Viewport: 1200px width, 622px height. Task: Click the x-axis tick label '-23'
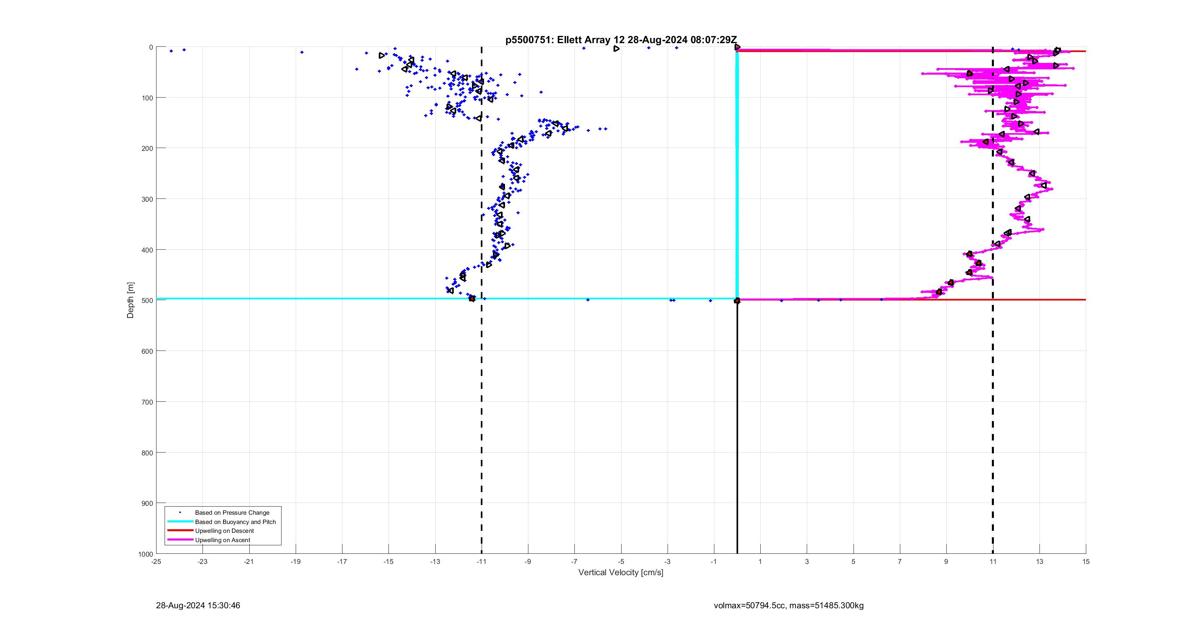pos(202,561)
